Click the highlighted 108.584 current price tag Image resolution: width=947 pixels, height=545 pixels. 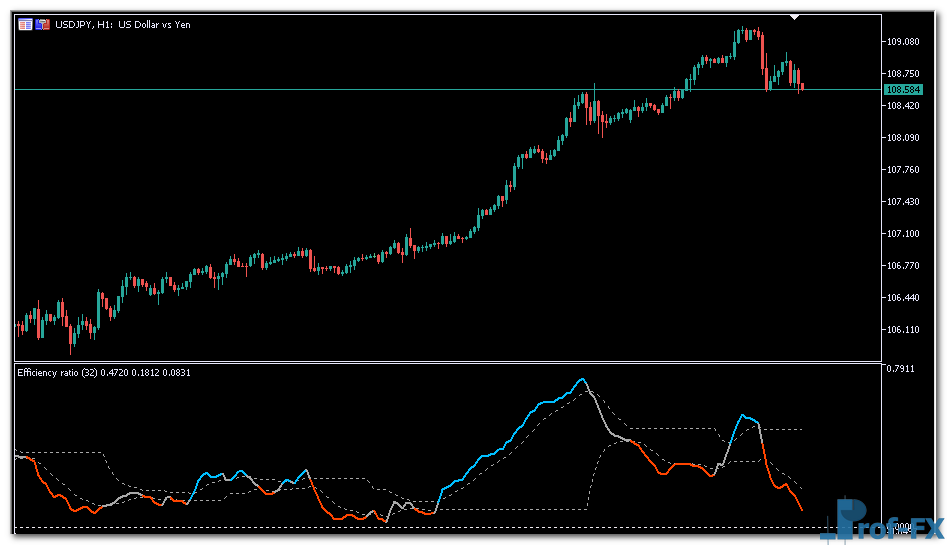tap(902, 90)
